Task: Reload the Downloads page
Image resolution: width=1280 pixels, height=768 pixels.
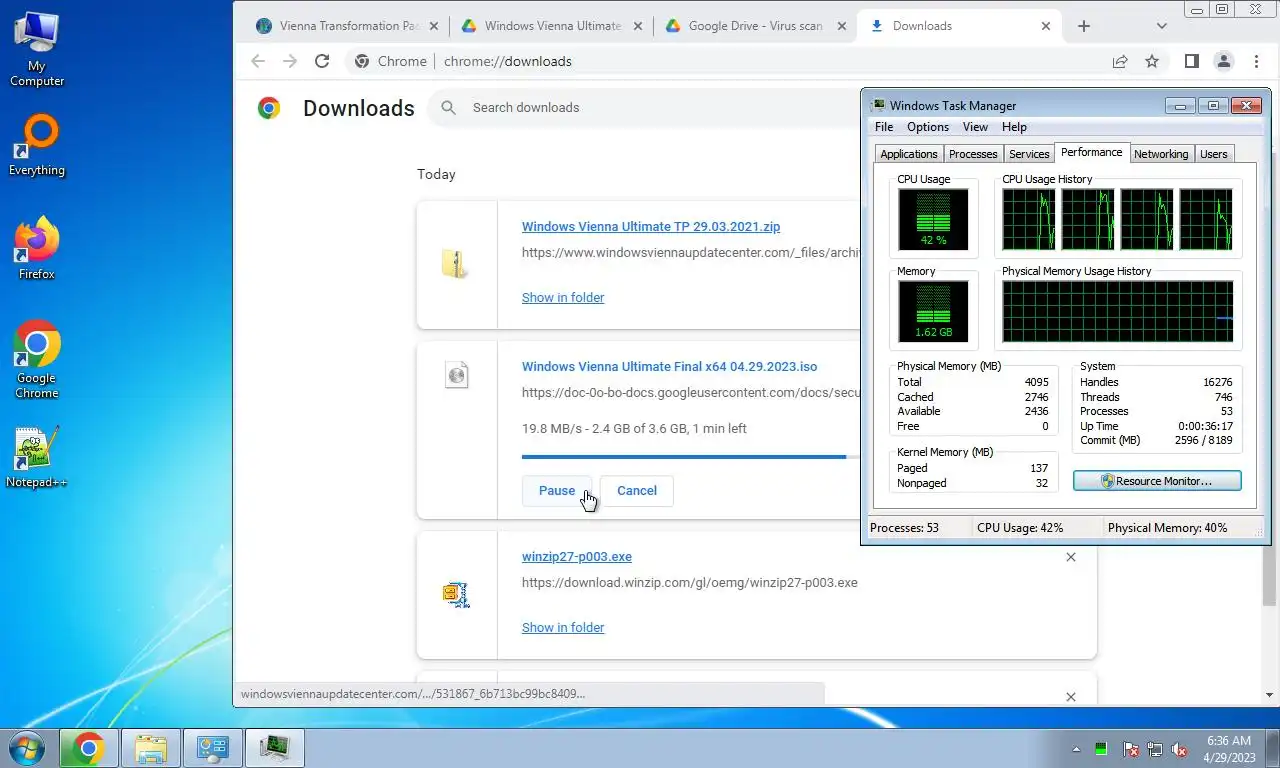Action: pos(322,61)
